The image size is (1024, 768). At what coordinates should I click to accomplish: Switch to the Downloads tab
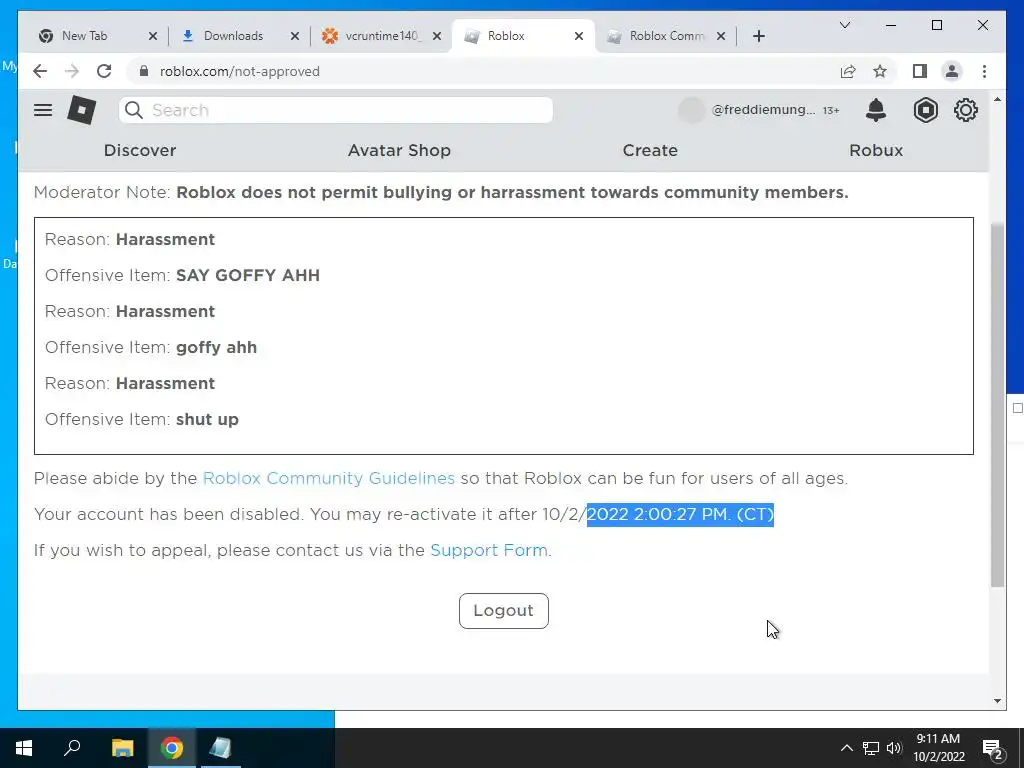coord(233,36)
